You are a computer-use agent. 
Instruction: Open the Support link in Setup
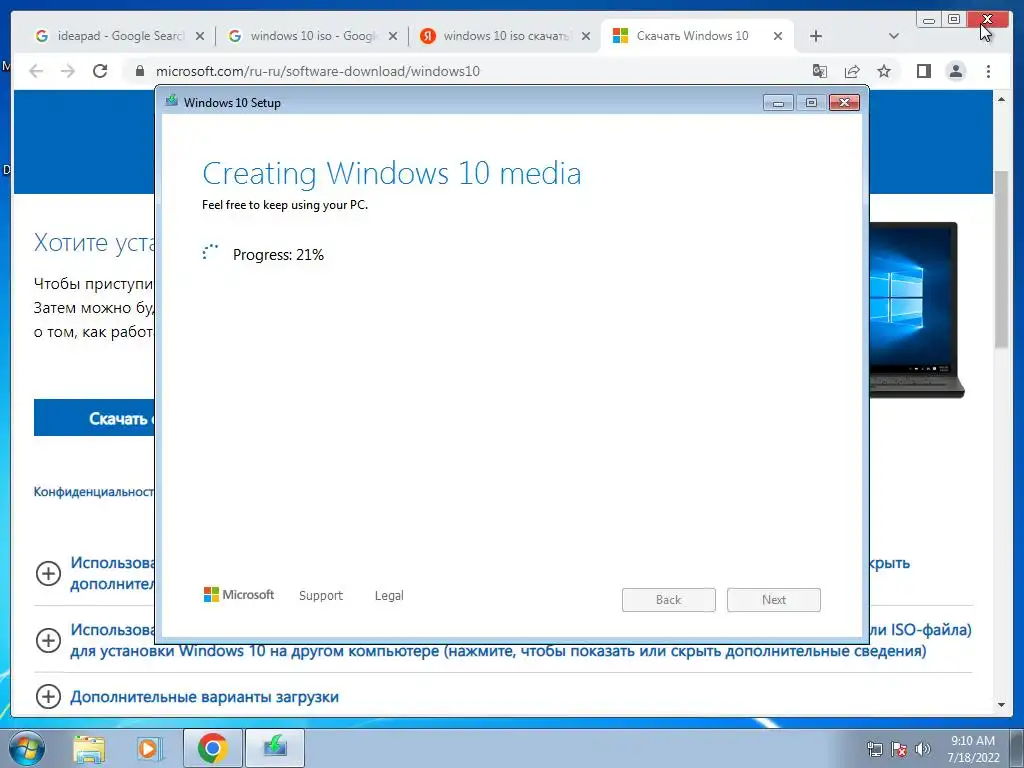321,596
